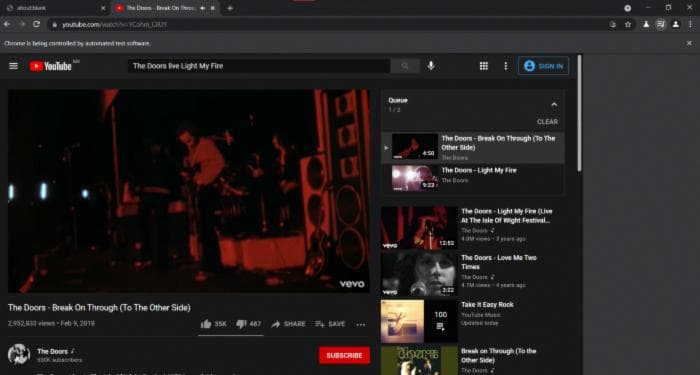Open a new browser tab

point(229,8)
